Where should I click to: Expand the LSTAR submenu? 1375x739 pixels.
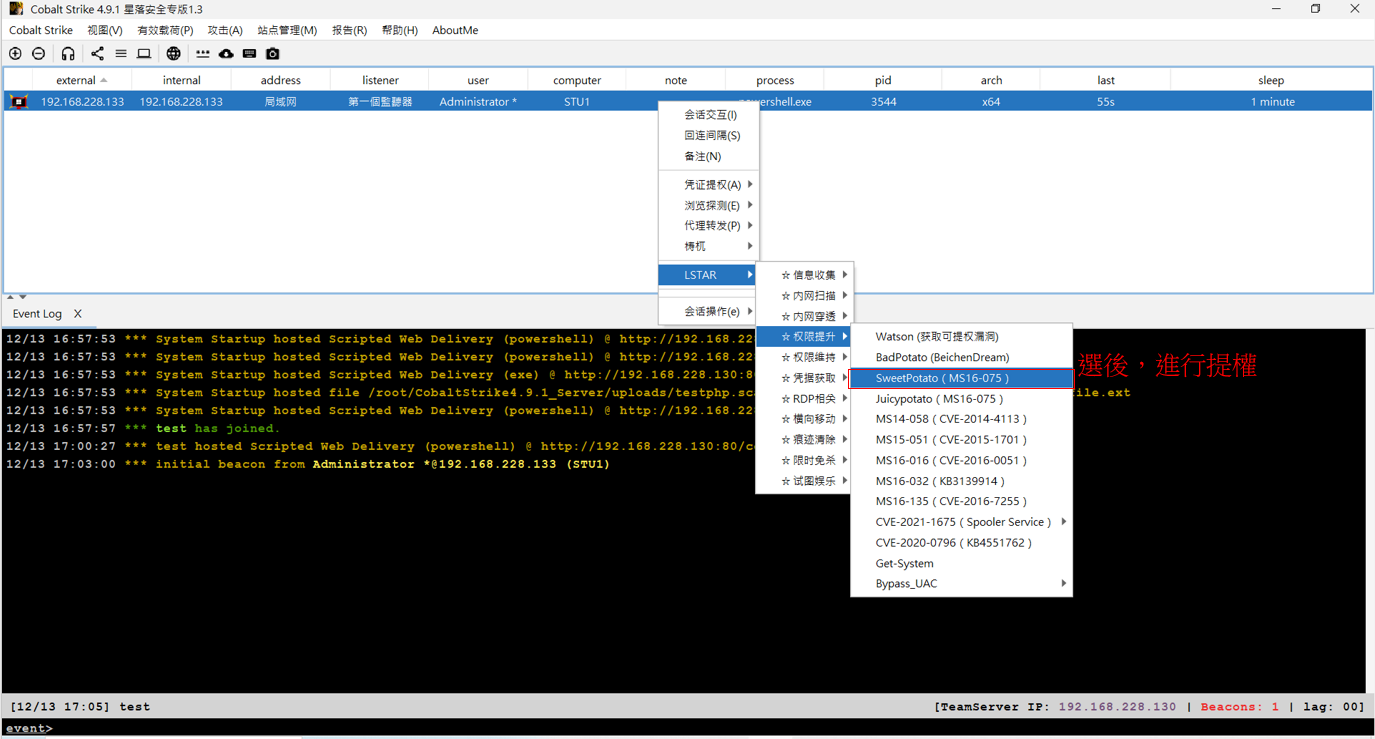(x=709, y=275)
